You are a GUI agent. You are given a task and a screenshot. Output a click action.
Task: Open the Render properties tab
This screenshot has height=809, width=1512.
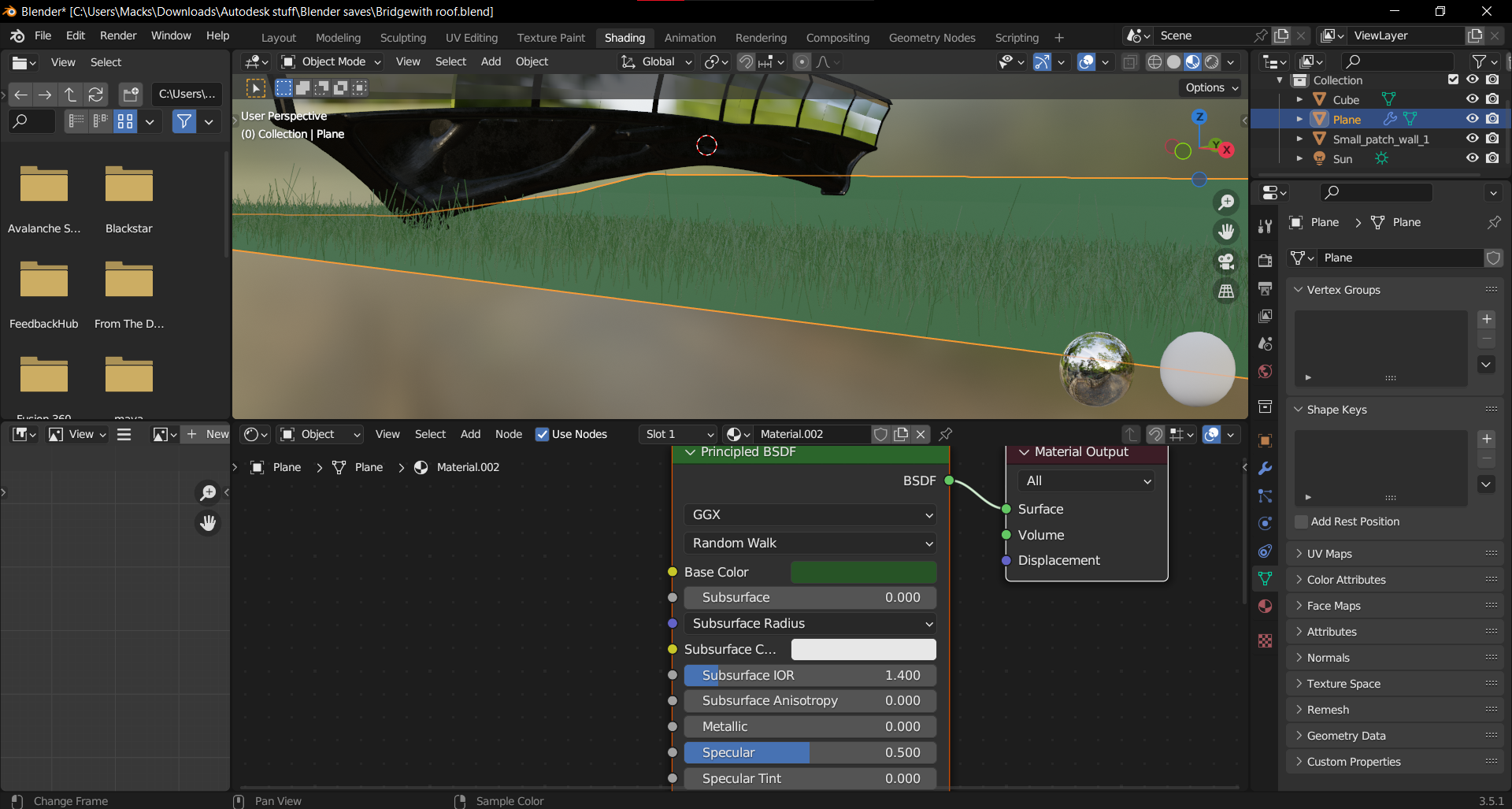tap(1266, 261)
